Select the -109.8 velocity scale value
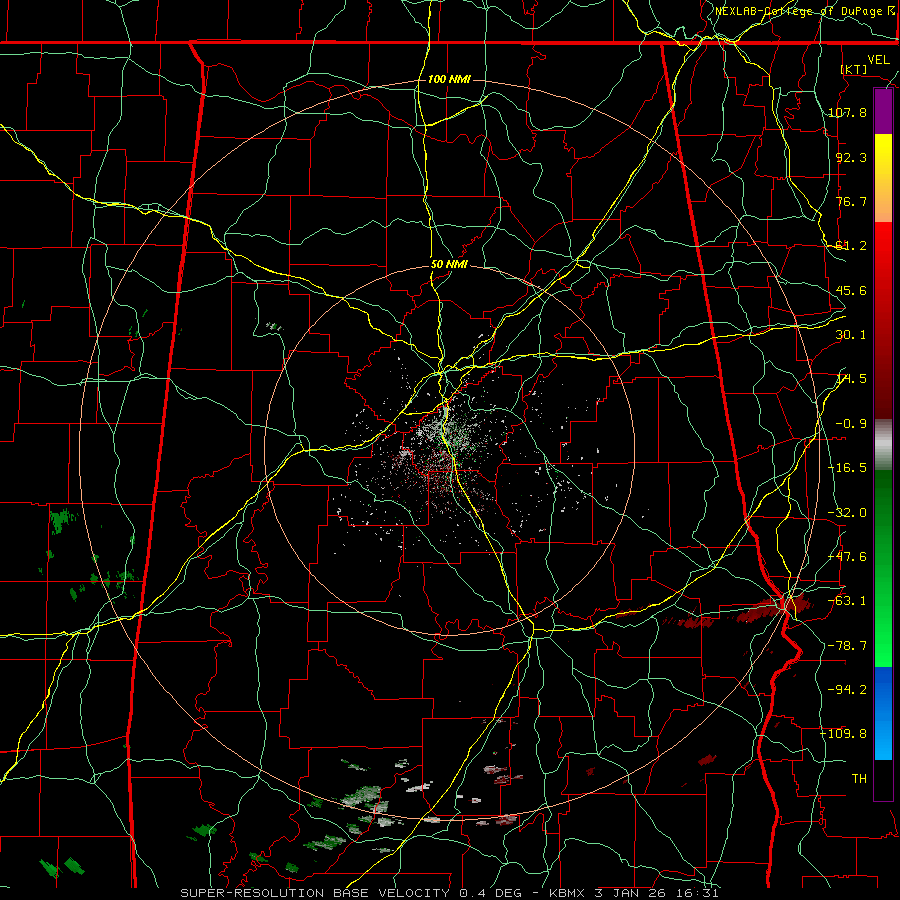 pyautogui.click(x=844, y=734)
